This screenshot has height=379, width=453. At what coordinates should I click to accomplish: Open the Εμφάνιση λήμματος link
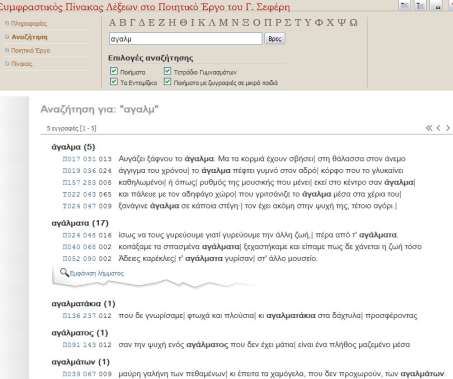click(x=97, y=274)
